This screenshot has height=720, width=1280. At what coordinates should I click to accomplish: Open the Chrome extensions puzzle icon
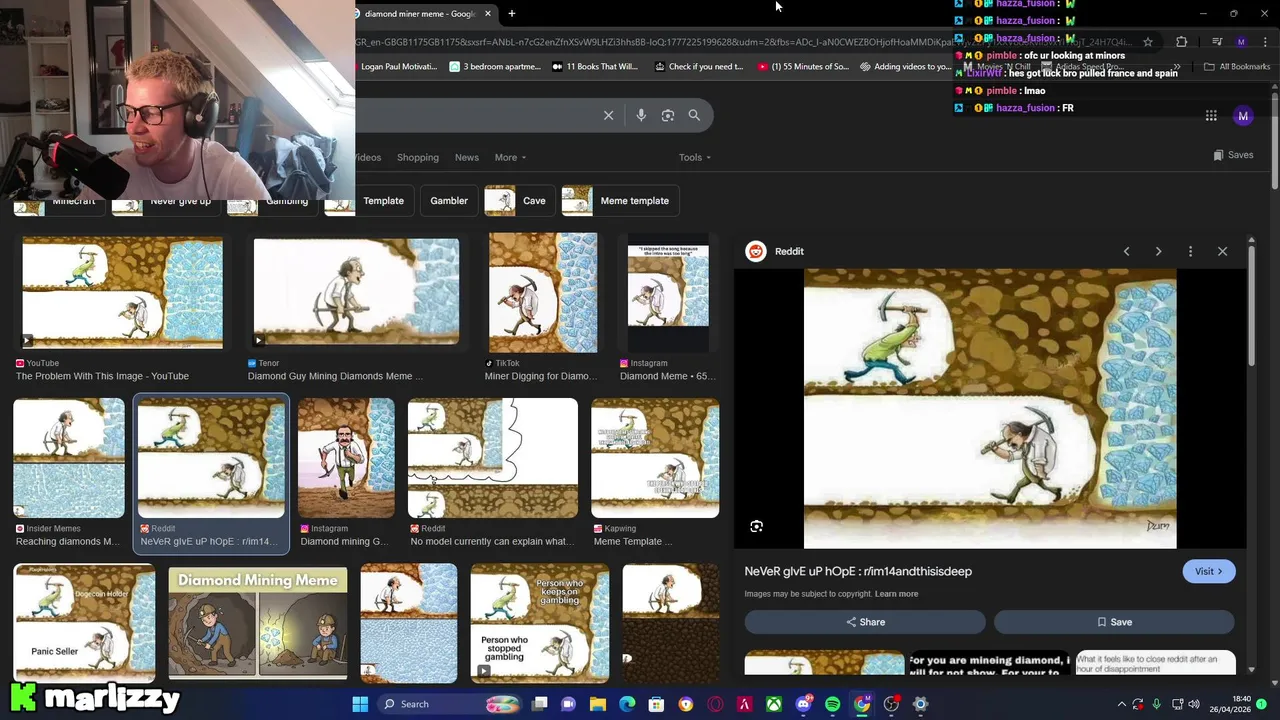(x=1181, y=42)
